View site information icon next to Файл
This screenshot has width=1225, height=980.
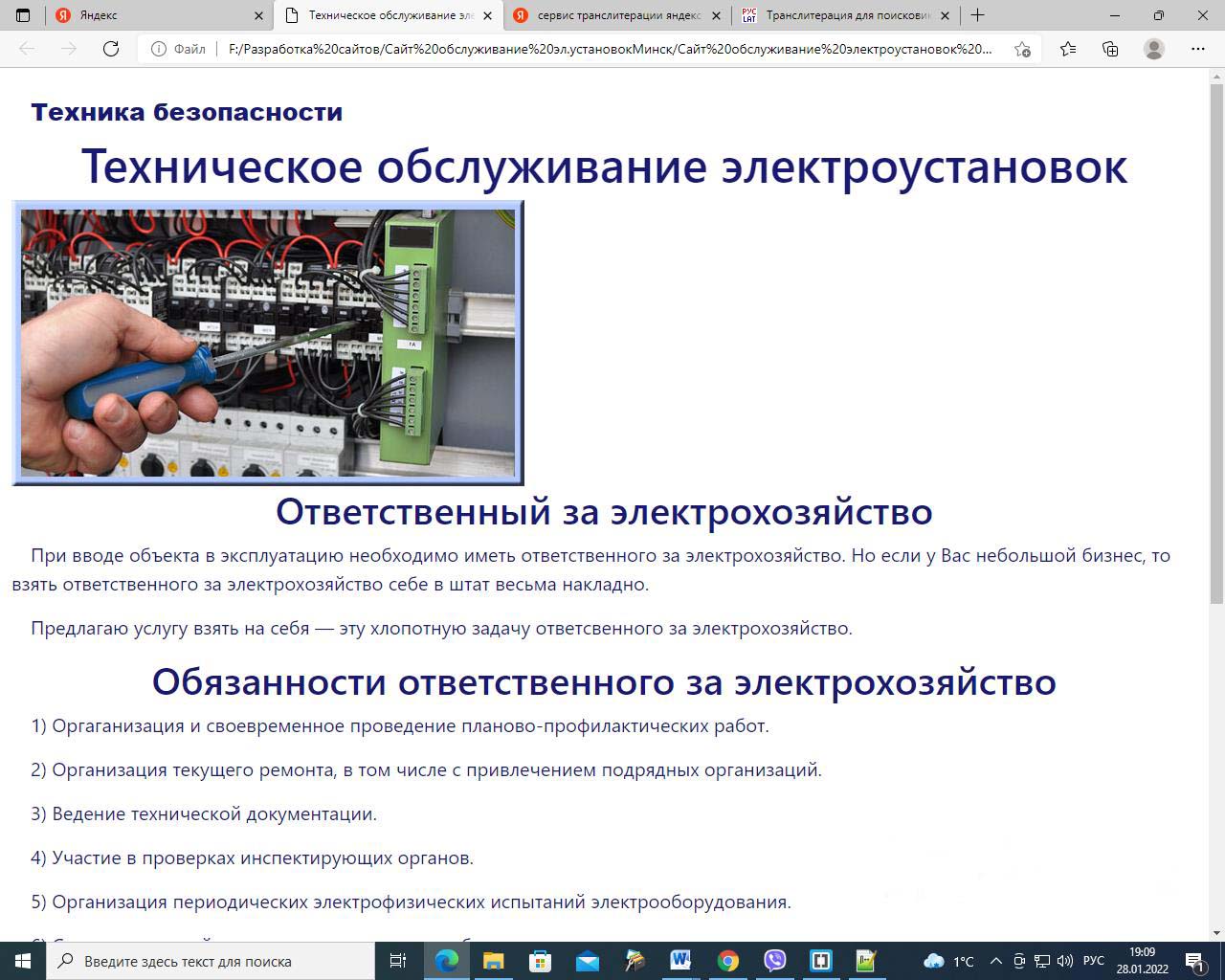[x=158, y=49]
